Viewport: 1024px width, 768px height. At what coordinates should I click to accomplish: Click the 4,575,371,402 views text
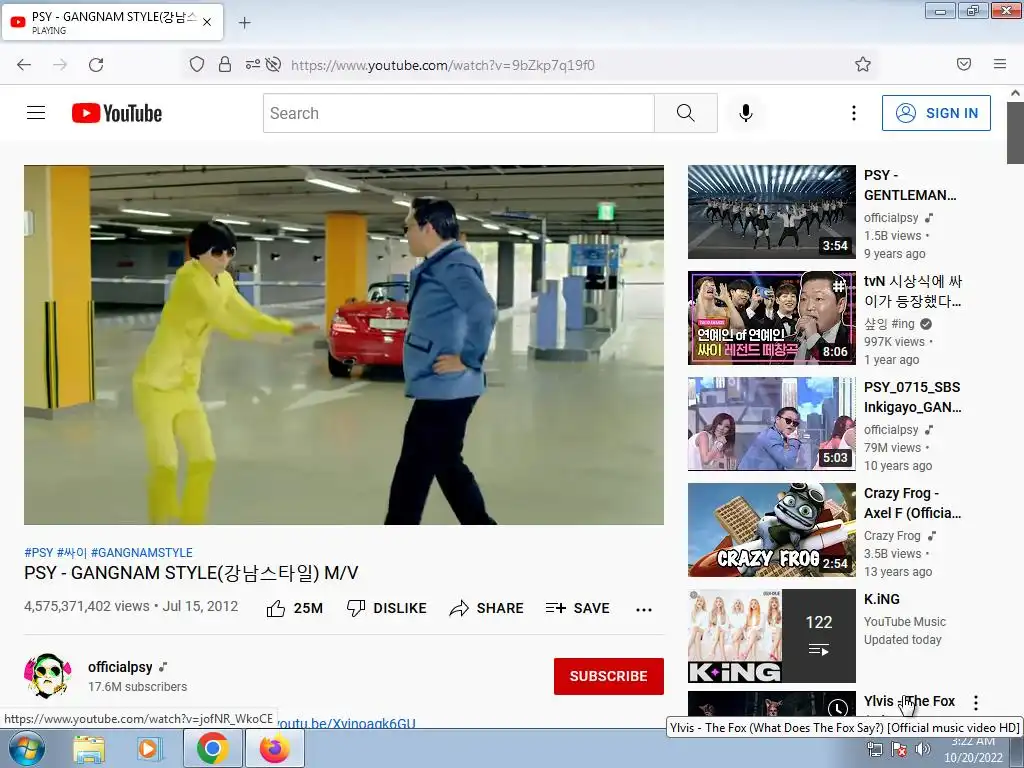(87, 606)
